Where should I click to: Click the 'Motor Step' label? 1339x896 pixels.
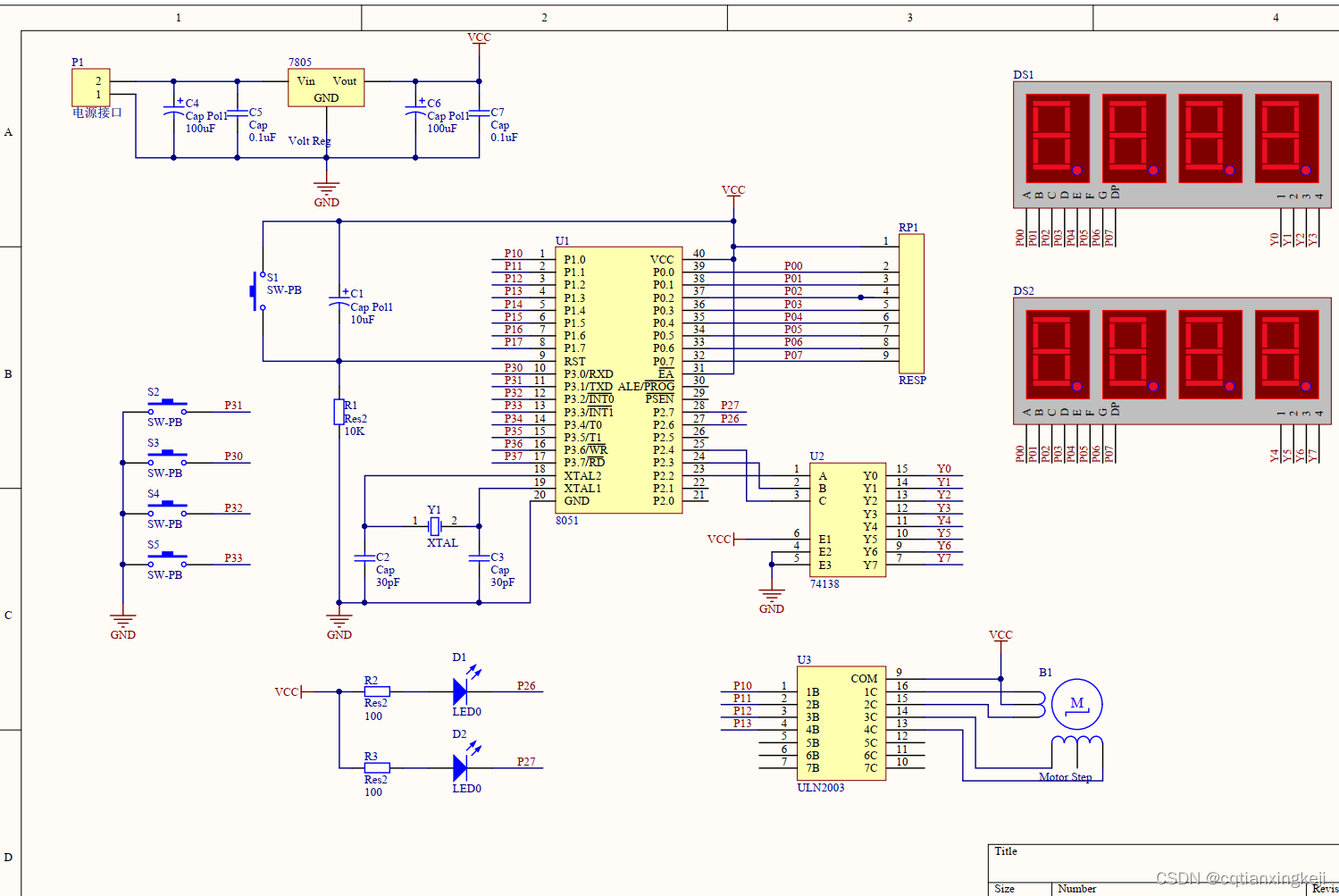(1065, 777)
